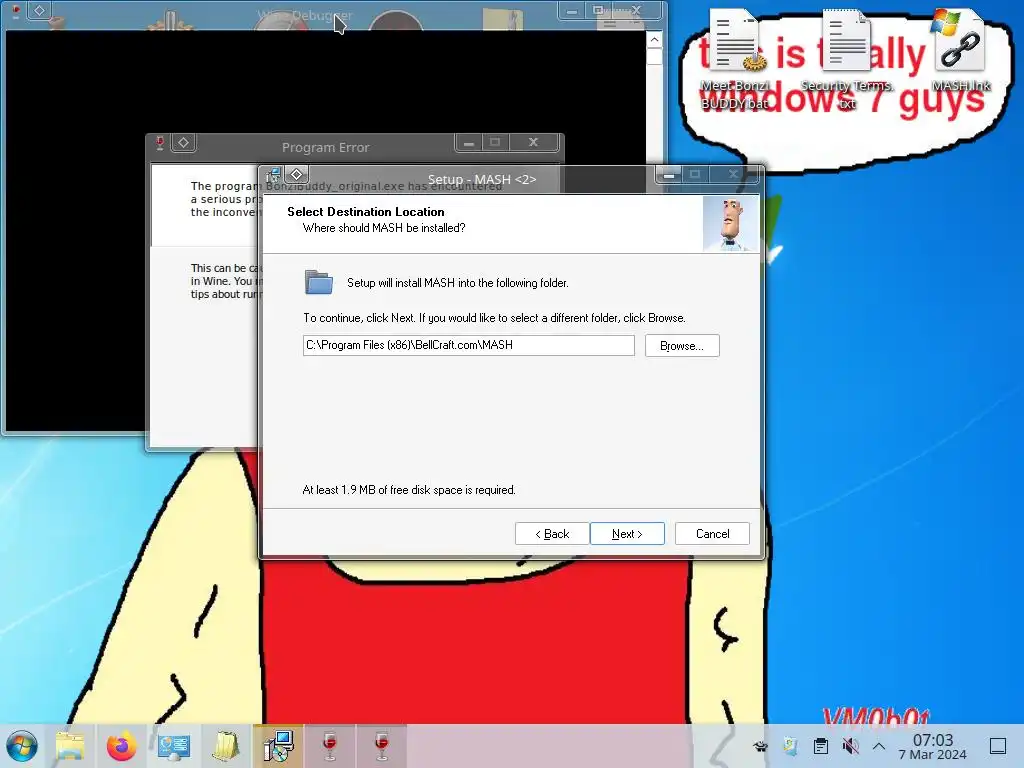
Task: Switch to the MASH setup taskbar entry
Action: [278, 746]
